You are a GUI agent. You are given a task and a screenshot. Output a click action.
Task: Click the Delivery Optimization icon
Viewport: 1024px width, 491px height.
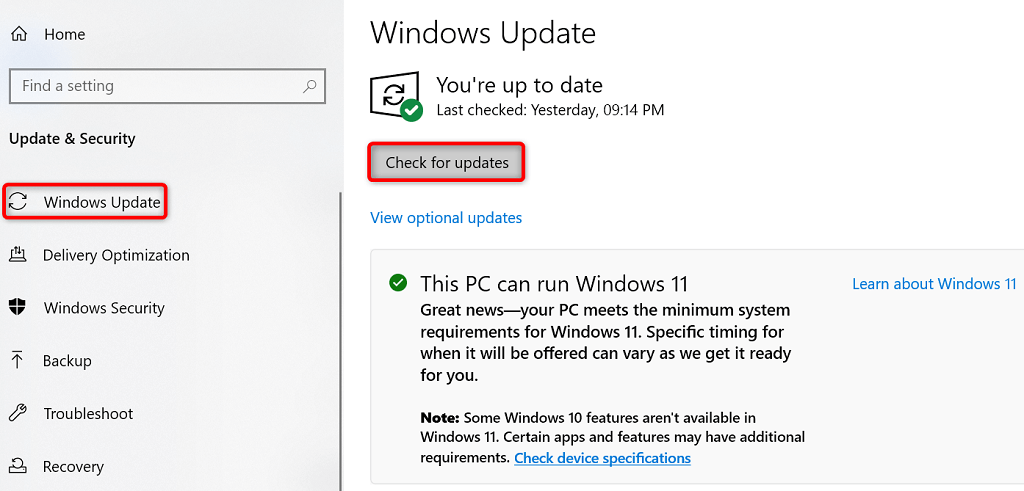pos(18,255)
